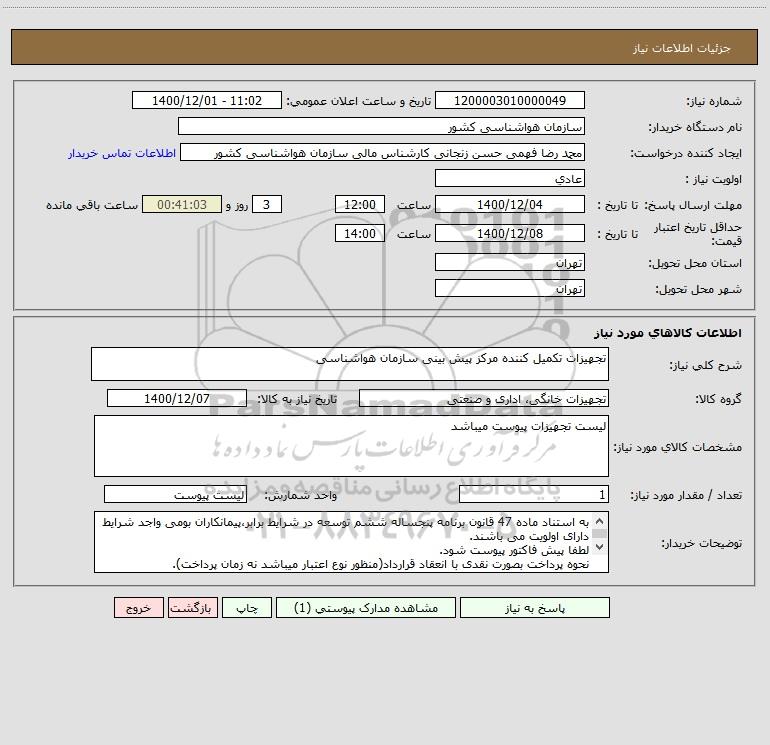Click the پاسخ به نیاز button
This screenshot has height=745, width=770.
tap(535, 608)
